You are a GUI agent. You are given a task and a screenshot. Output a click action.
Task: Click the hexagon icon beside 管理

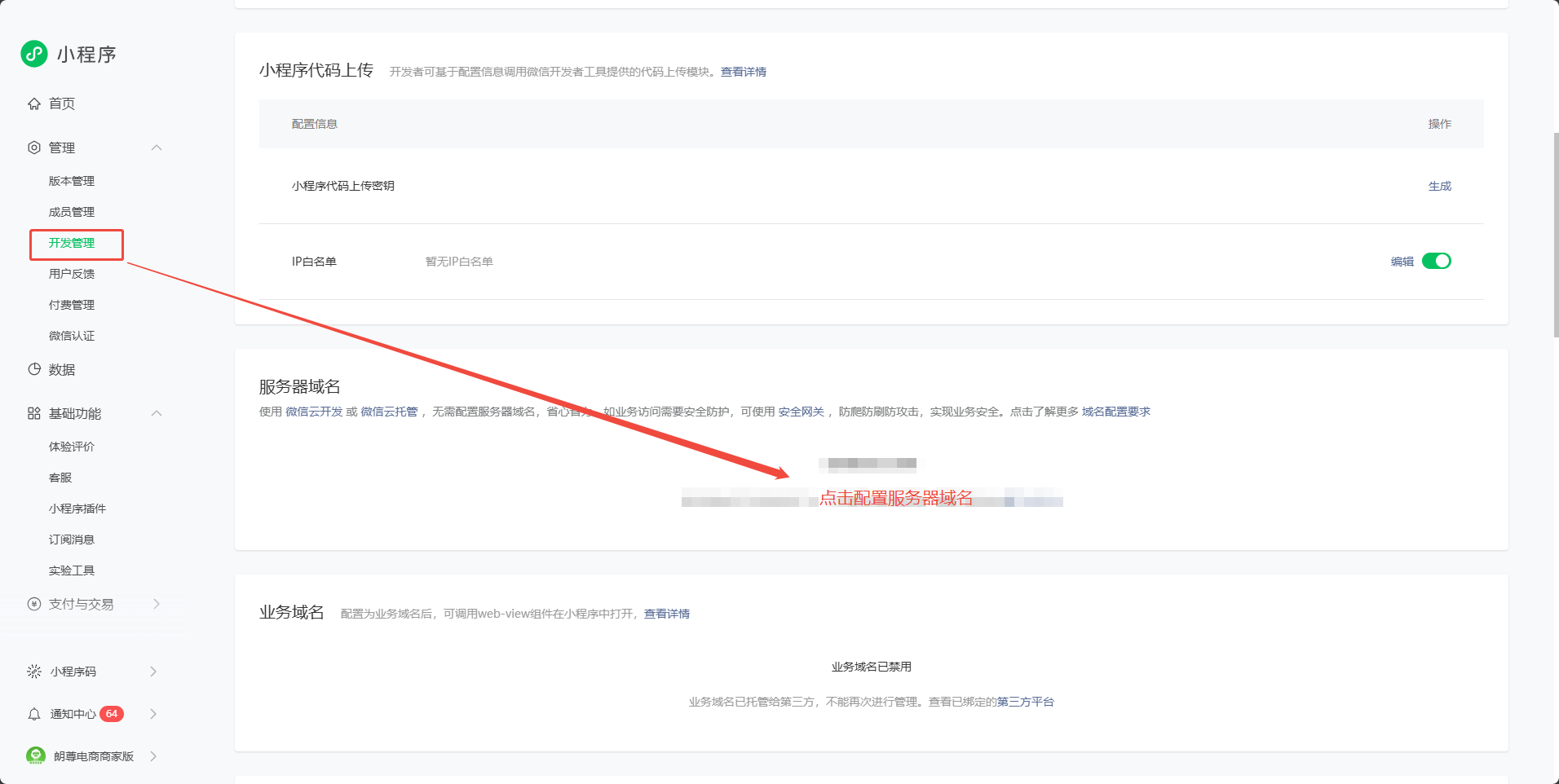pos(34,148)
